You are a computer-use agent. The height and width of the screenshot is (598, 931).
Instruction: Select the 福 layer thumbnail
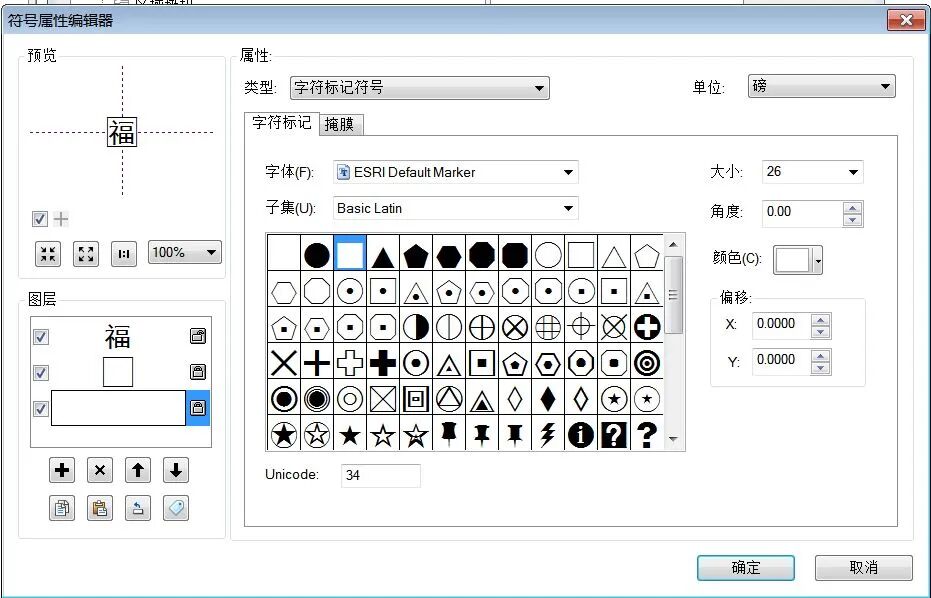(x=118, y=337)
